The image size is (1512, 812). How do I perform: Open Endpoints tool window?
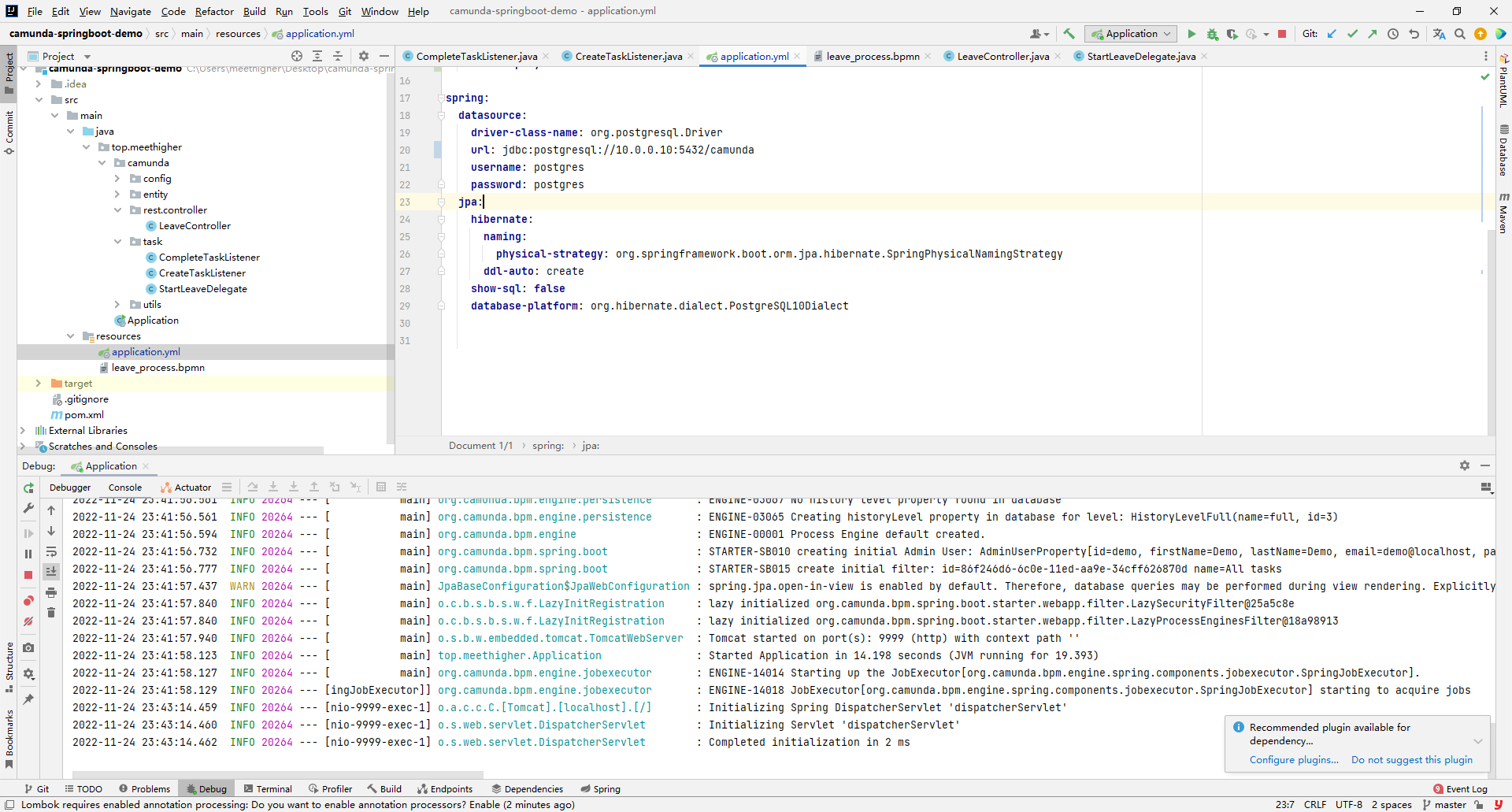pos(445,789)
